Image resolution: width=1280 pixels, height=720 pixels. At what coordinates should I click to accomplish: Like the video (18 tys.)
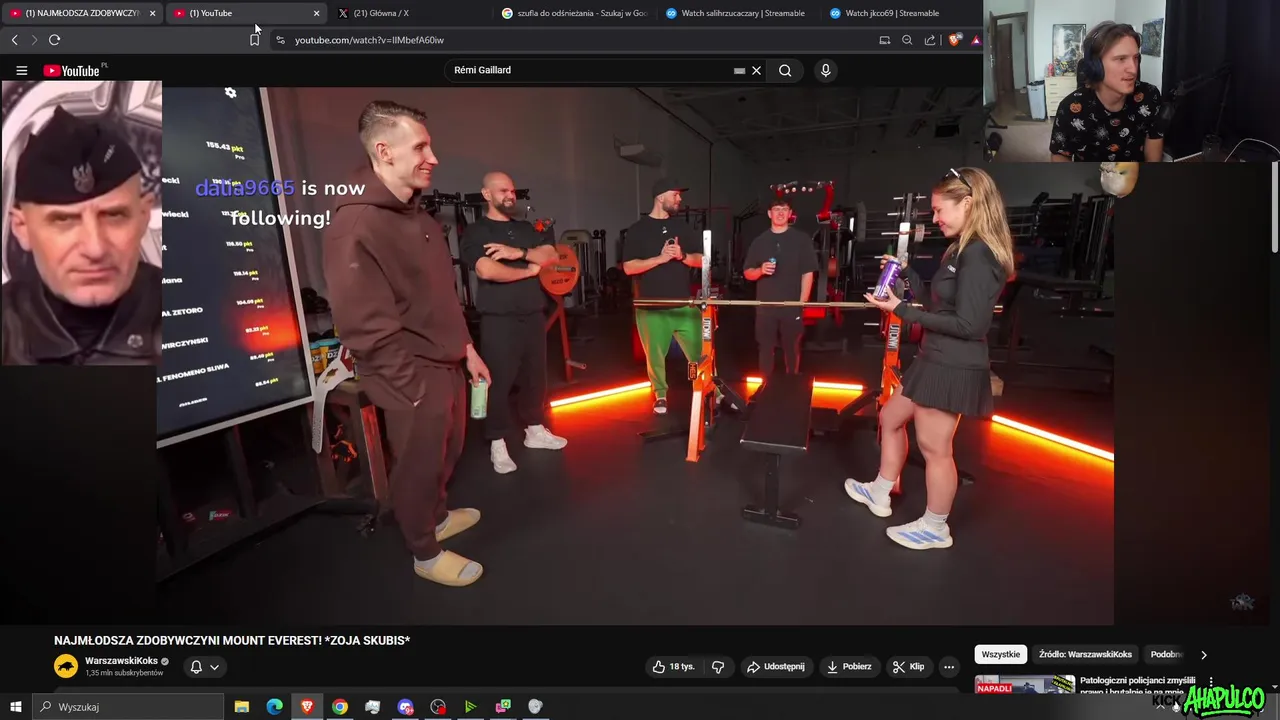pyautogui.click(x=673, y=667)
